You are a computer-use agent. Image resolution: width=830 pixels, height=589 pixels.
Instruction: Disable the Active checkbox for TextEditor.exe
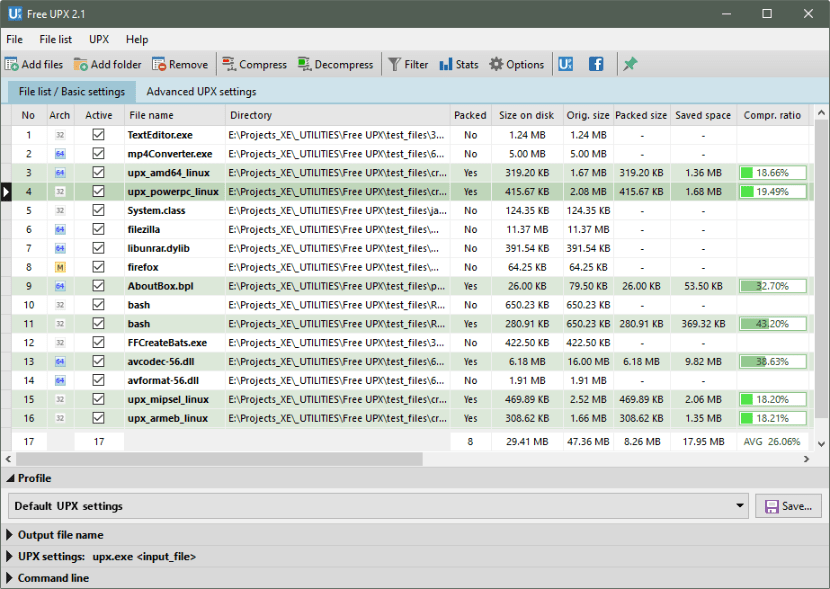pyautogui.click(x=97, y=134)
